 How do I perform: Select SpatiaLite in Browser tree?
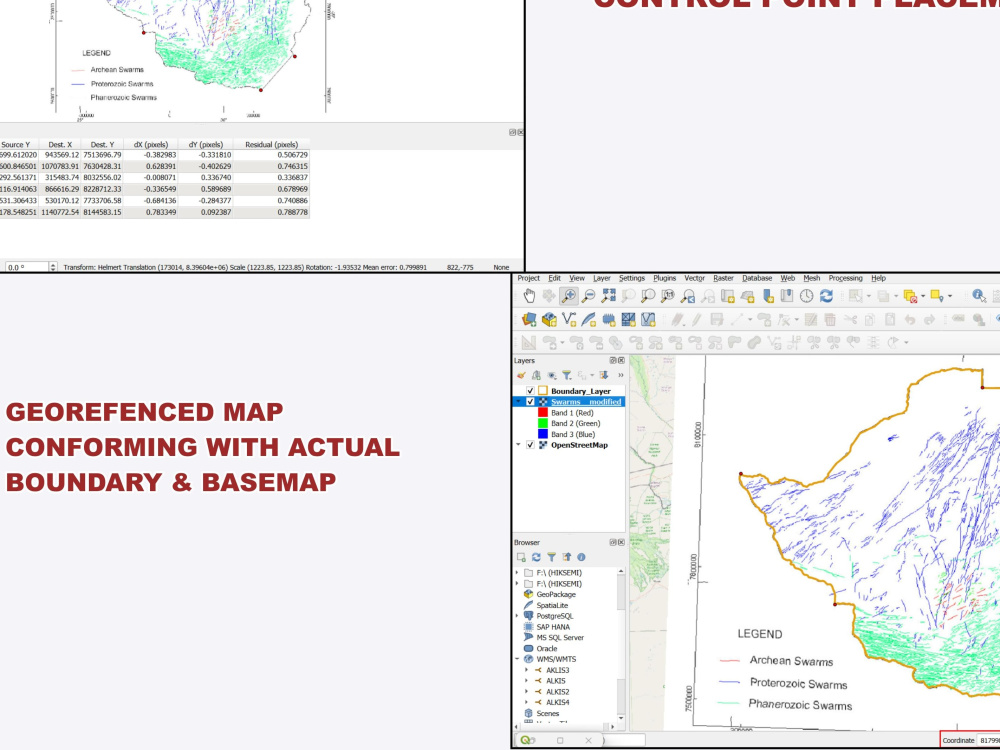(552, 605)
